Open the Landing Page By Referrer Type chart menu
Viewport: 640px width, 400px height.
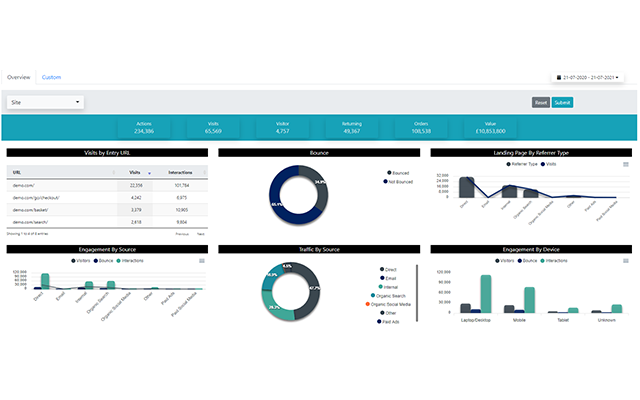point(625,164)
